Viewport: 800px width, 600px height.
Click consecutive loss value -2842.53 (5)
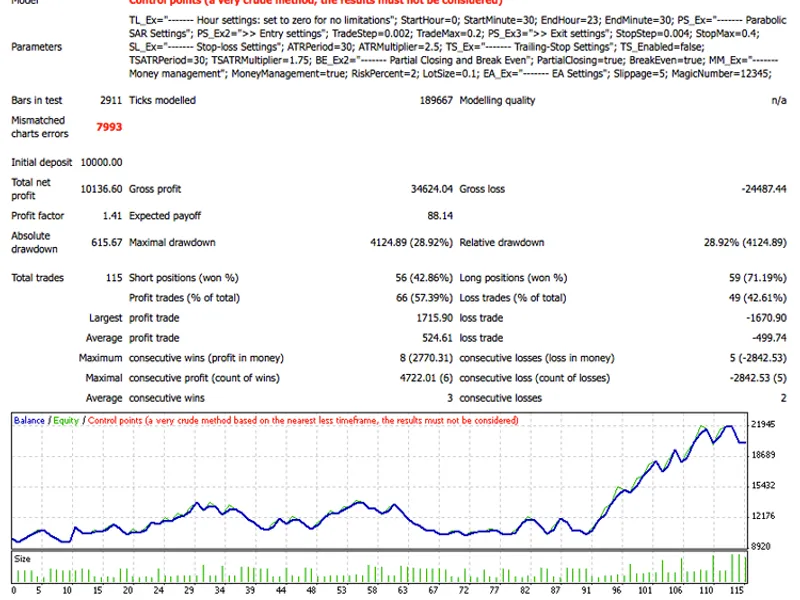tap(758, 378)
